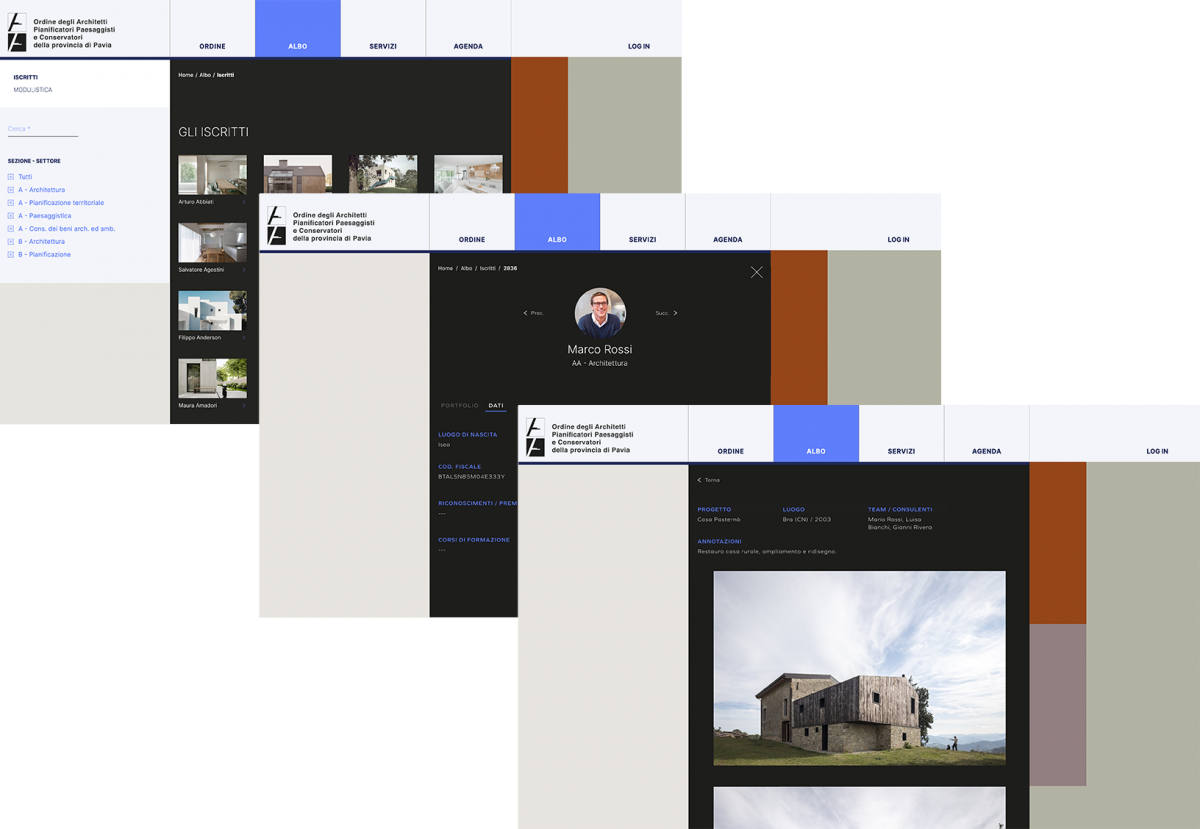Go to next member with Succ. arrow
This screenshot has width=1200, height=829.
[675, 313]
